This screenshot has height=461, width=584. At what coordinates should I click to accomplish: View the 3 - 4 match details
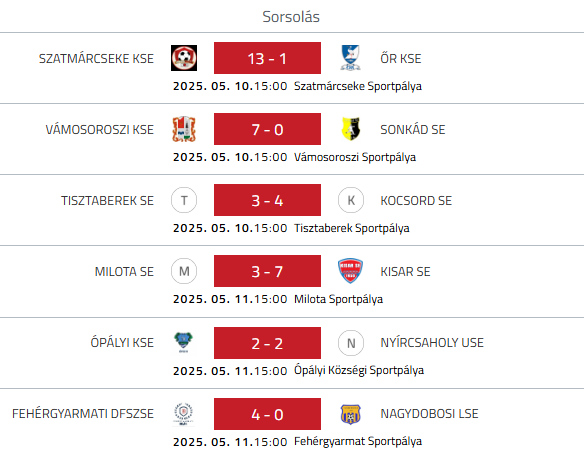click(267, 200)
